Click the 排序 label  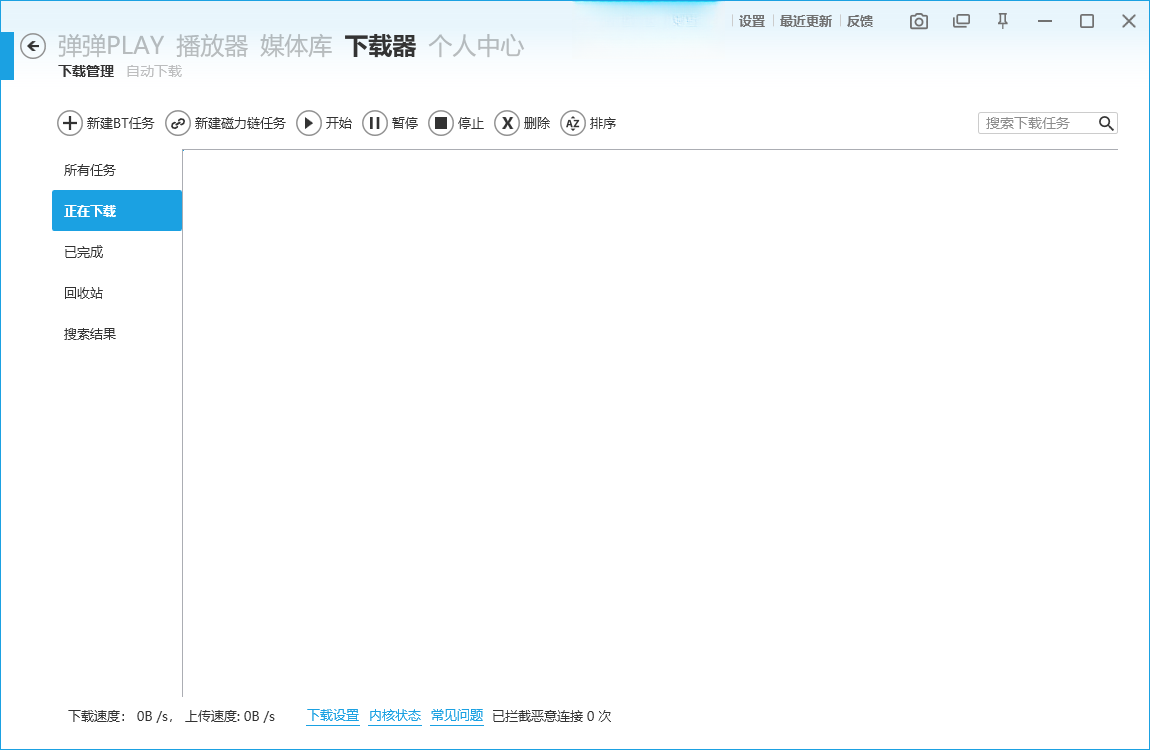pos(603,123)
